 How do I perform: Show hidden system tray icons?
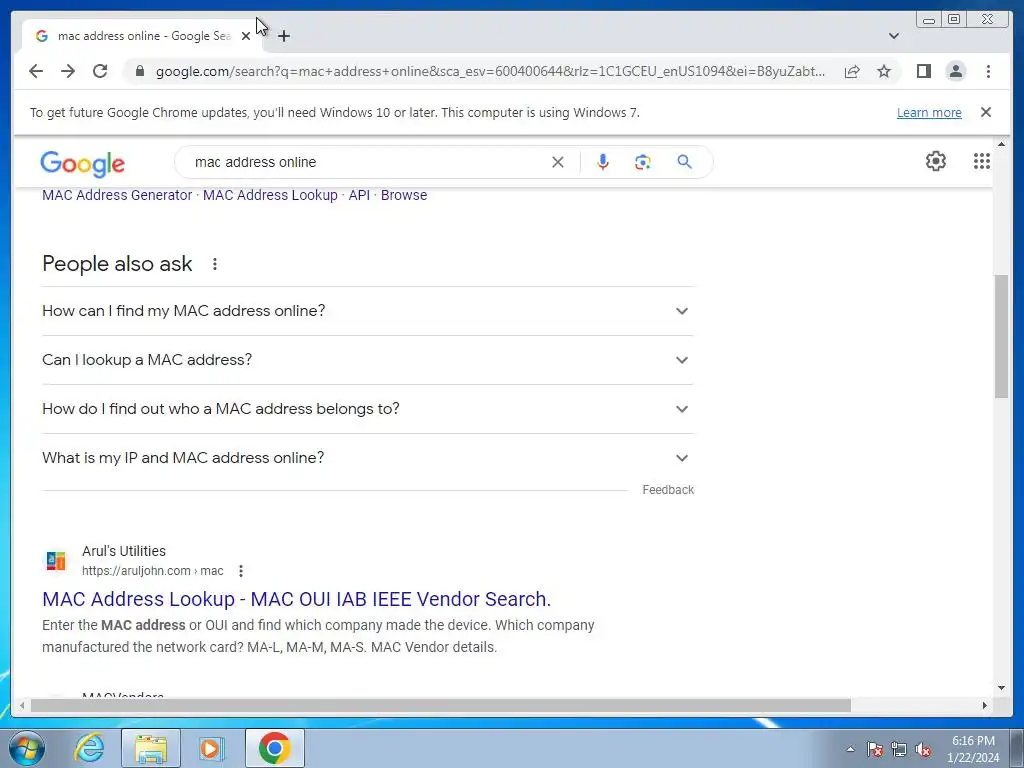pyautogui.click(x=850, y=749)
